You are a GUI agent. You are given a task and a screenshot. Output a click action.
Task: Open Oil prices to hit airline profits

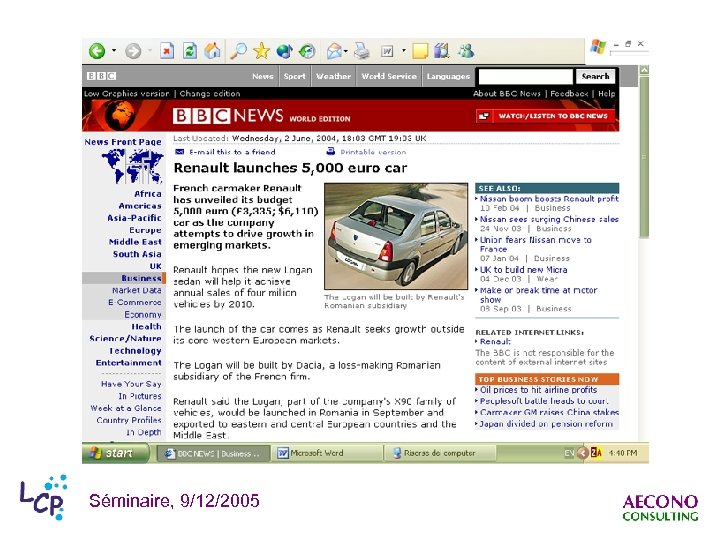coord(539,390)
